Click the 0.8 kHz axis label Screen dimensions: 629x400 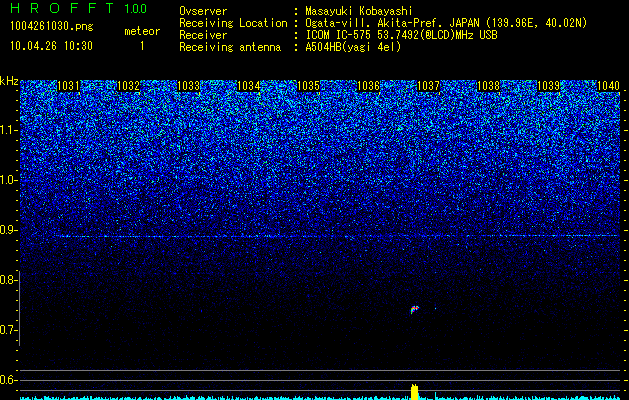(8, 280)
